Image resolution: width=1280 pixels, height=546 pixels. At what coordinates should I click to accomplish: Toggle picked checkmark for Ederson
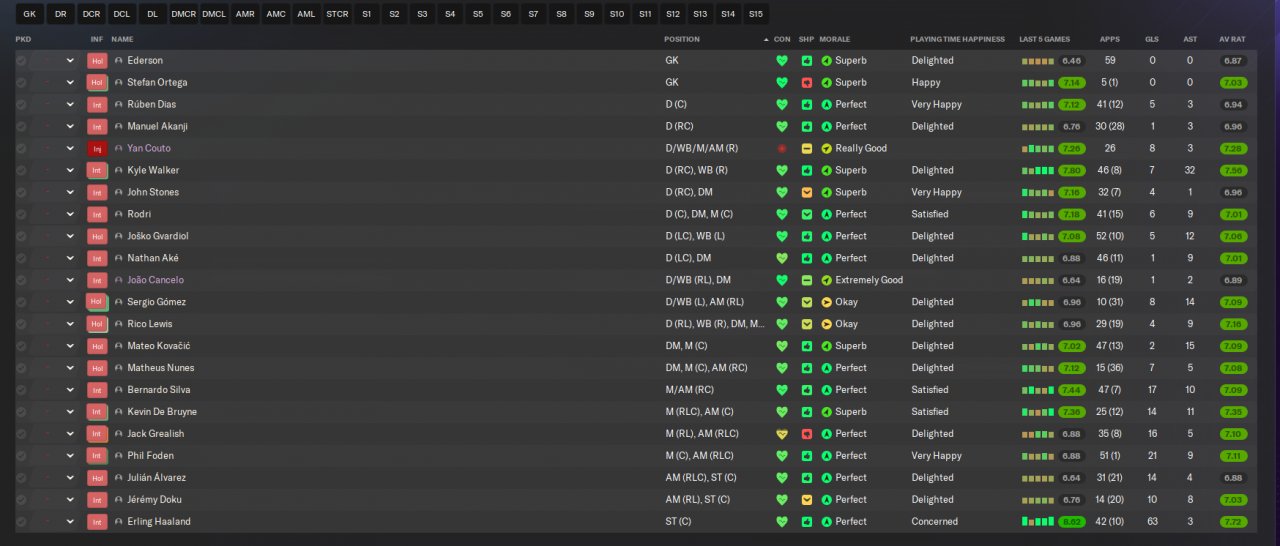pyautogui.click(x=21, y=60)
